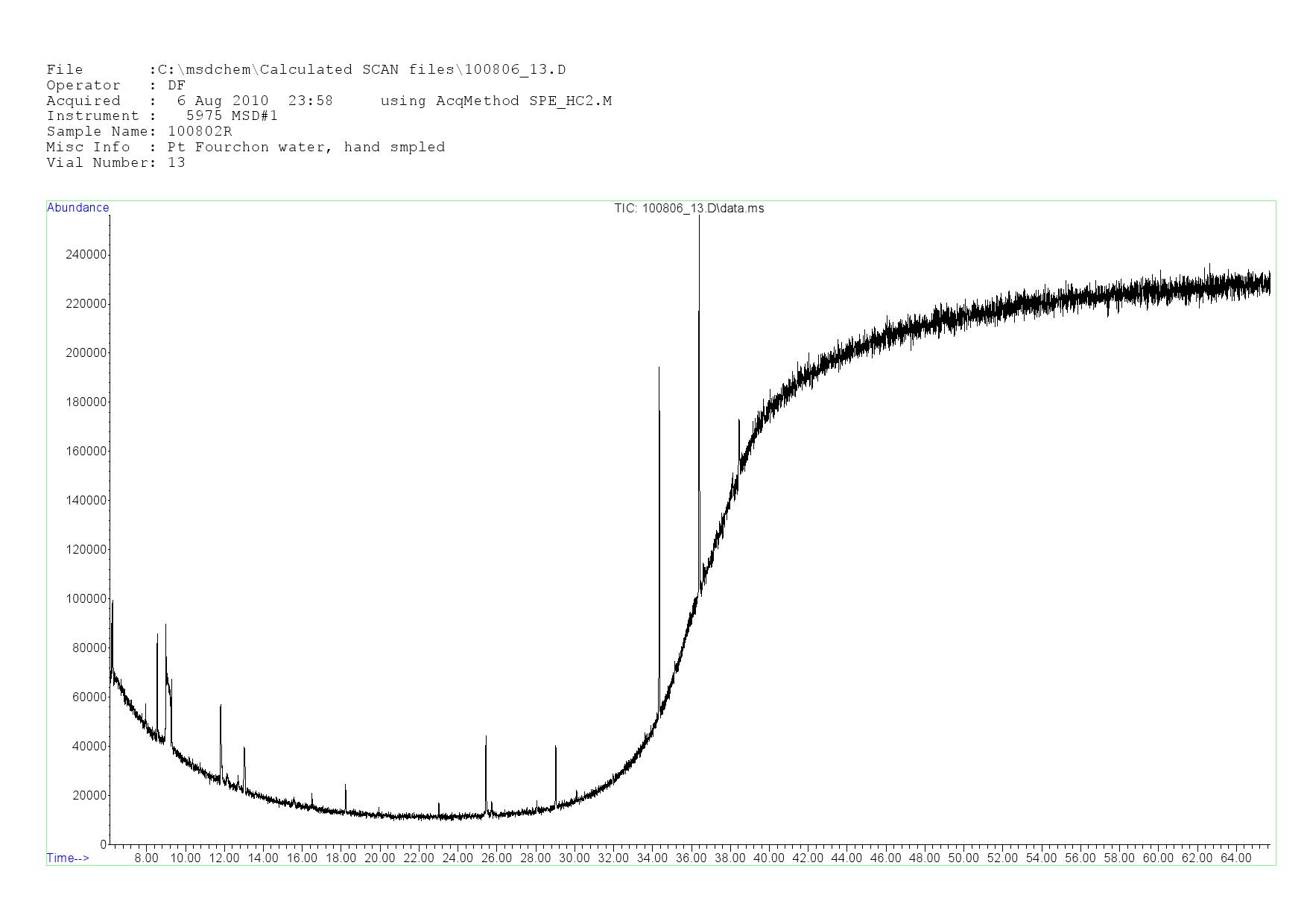Click the 8.00 tick label on time axis
Image resolution: width=1307 pixels, height=924 pixels.
(x=146, y=858)
